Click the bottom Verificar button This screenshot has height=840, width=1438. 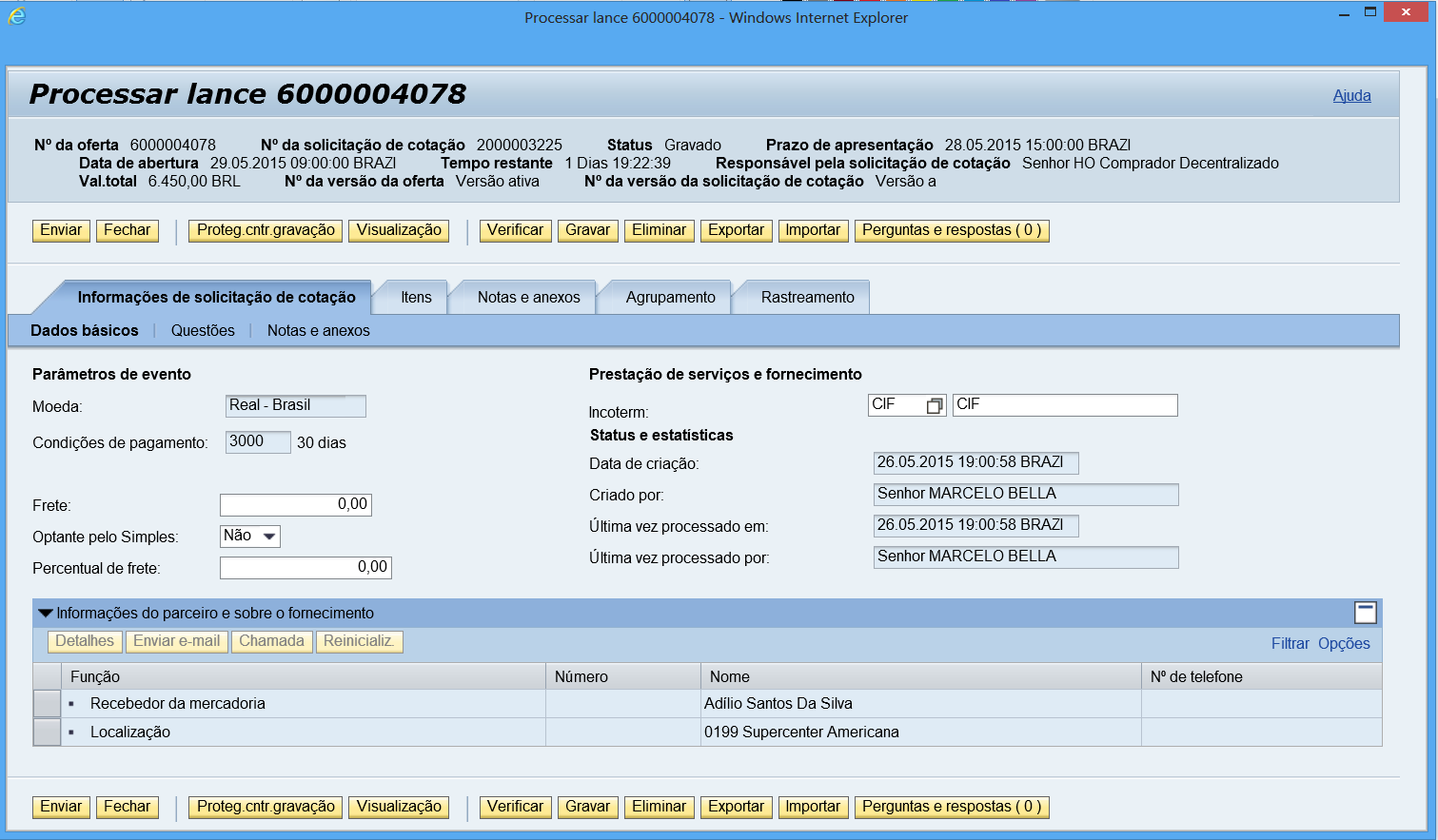[515, 807]
